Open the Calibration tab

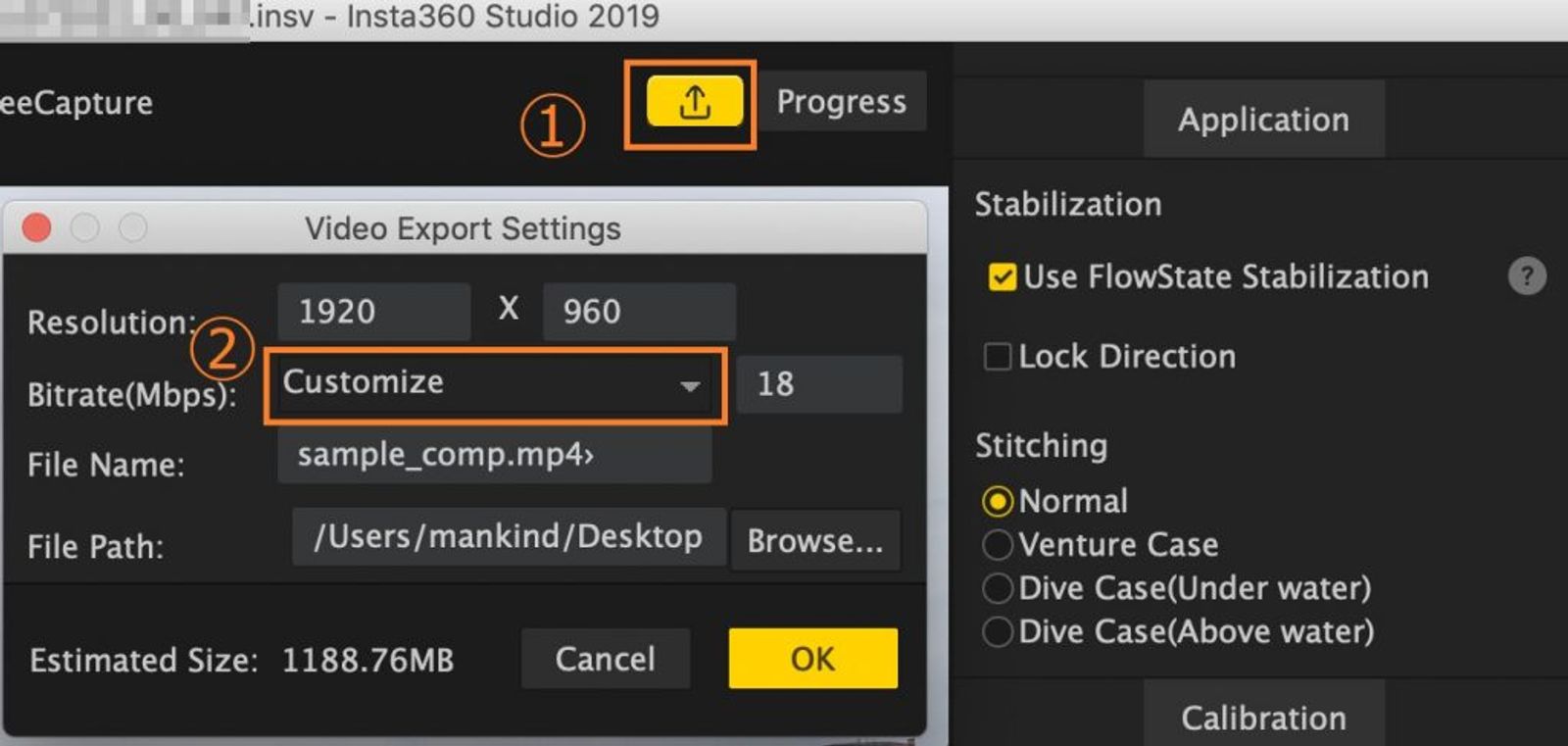1263,716
